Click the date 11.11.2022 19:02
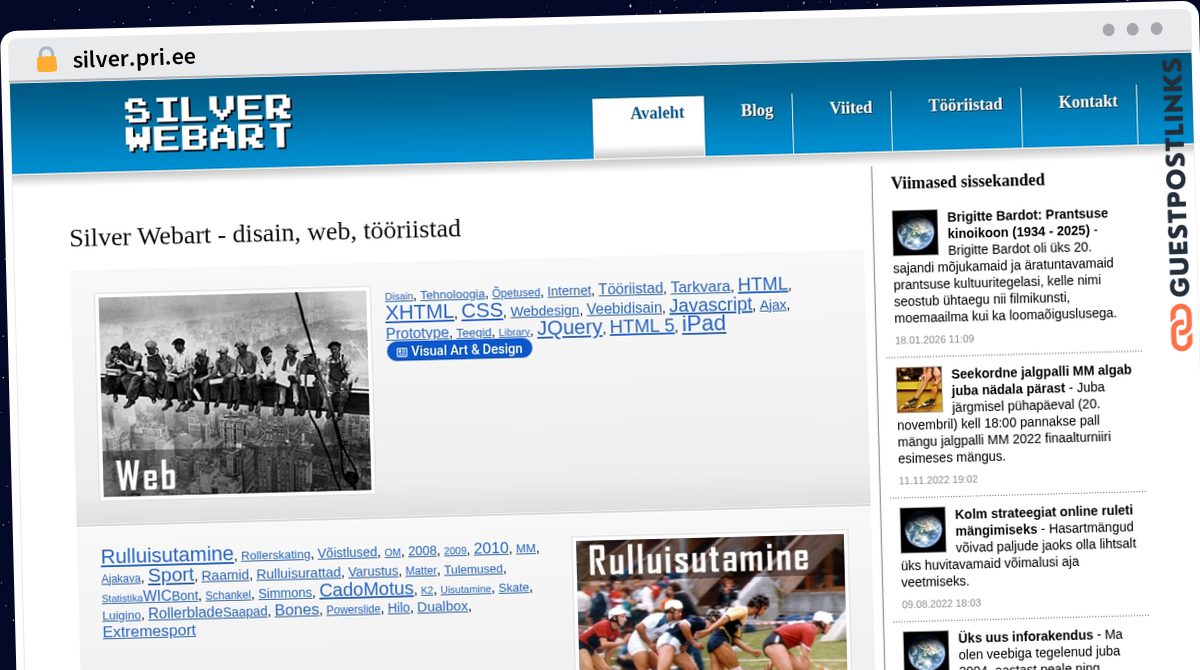Image resolution: width=1200 pixels, height=670 pixels. [x=938, y=480]
